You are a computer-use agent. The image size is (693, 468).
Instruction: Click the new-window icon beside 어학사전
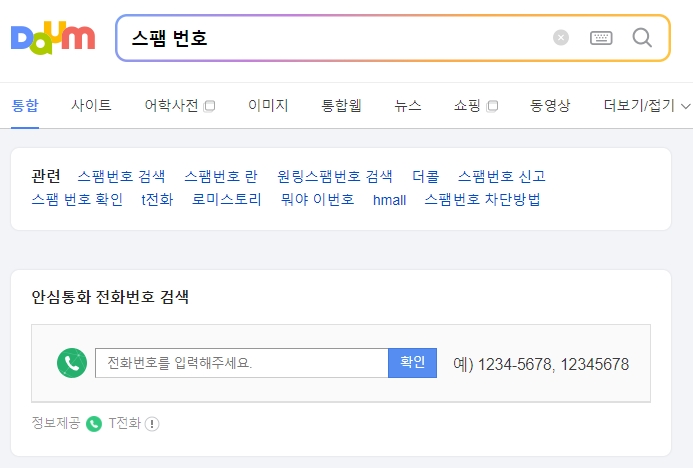pyautogui.click(x=209, y=106)
